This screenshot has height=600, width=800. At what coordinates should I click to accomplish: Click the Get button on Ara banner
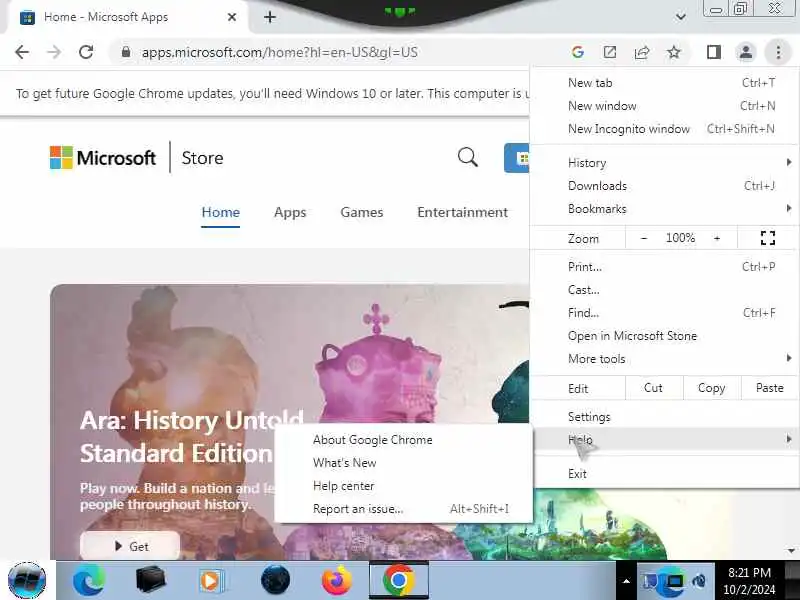(130, 546)
